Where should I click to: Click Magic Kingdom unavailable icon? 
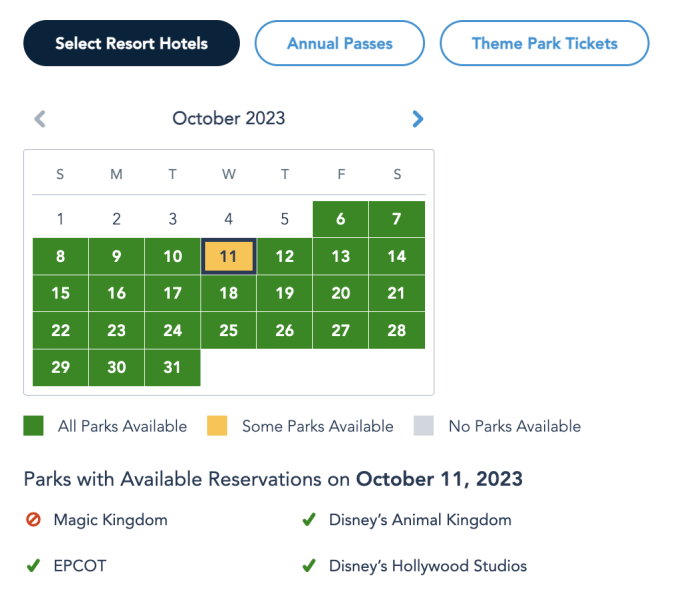point(33,520)
